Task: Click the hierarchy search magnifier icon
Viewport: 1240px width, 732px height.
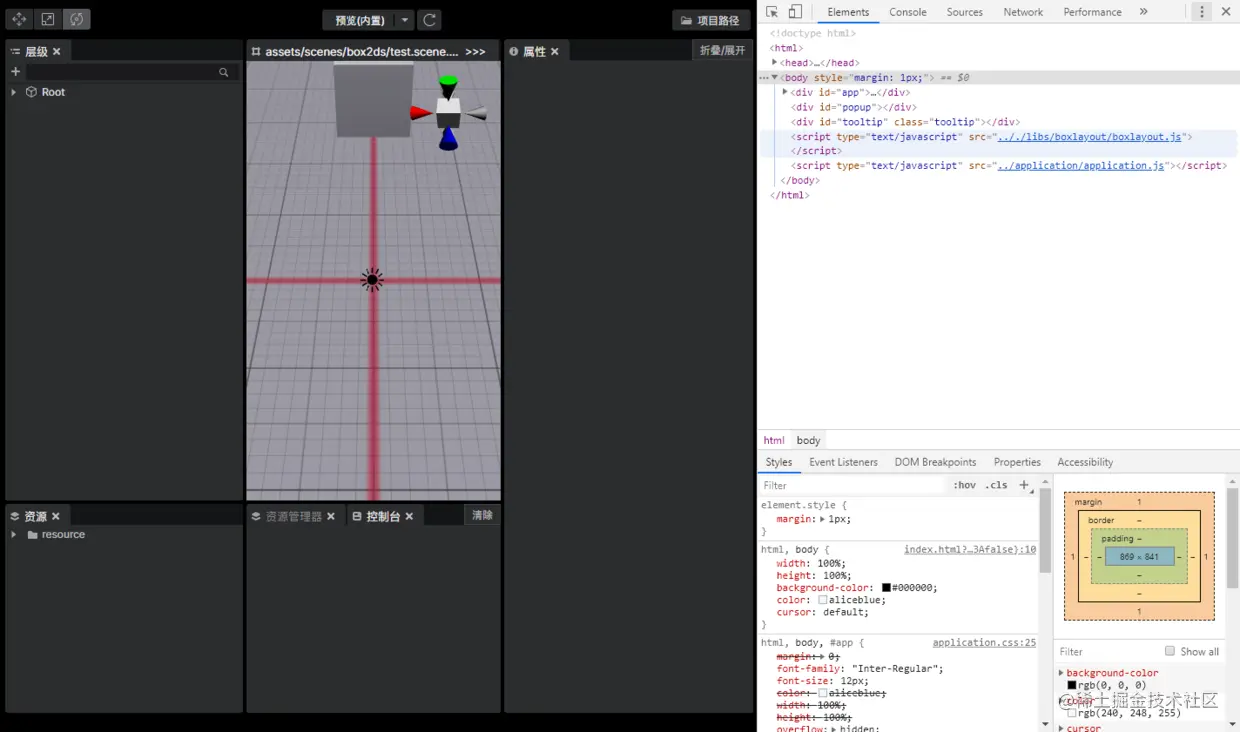Action: point(224,72)
